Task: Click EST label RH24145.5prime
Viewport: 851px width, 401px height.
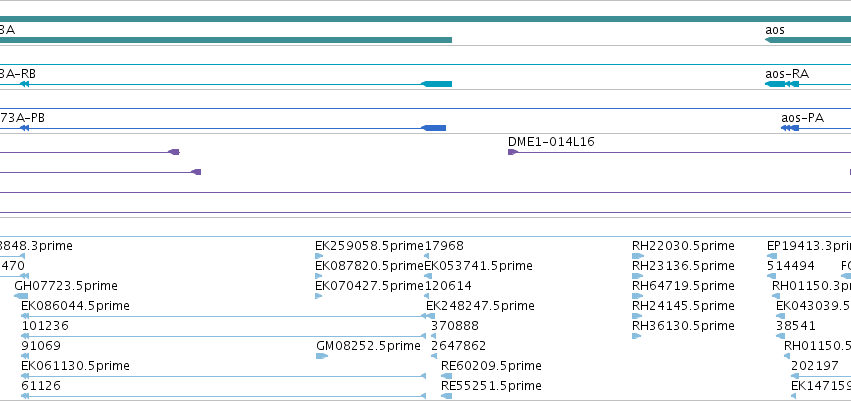Action: [x=683, y=306]
